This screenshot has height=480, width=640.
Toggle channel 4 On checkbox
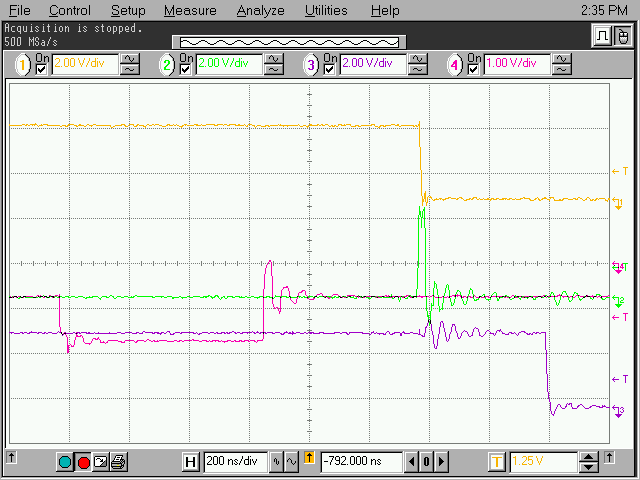pos(474,69)
